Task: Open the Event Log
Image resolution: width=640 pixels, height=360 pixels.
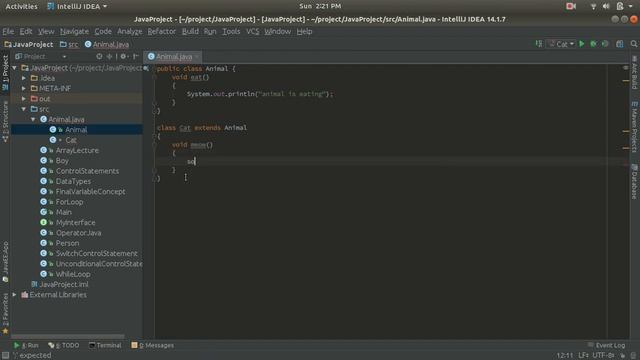Action: click(x=606, y=345)
